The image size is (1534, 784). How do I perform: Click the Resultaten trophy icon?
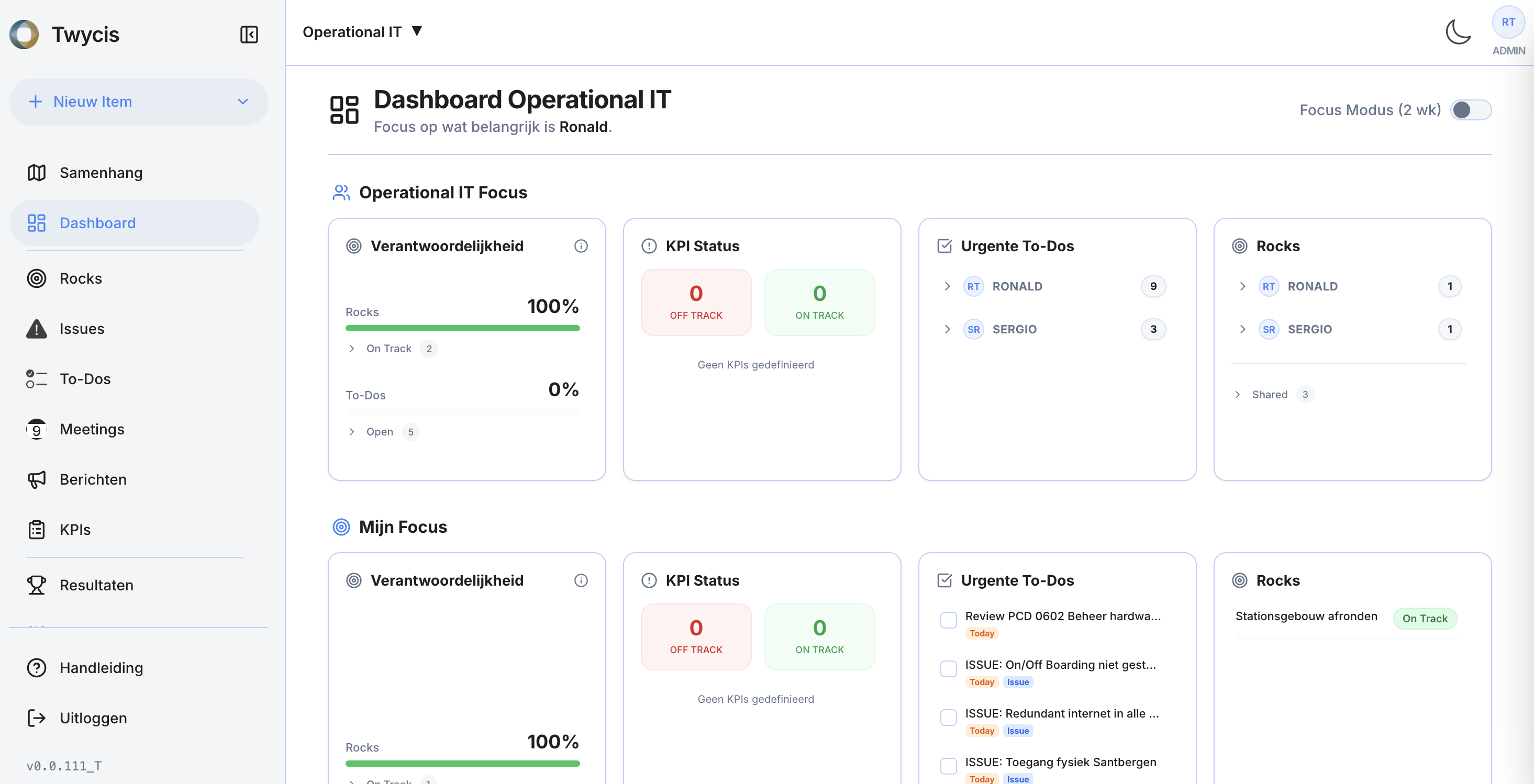click(36, 585)
